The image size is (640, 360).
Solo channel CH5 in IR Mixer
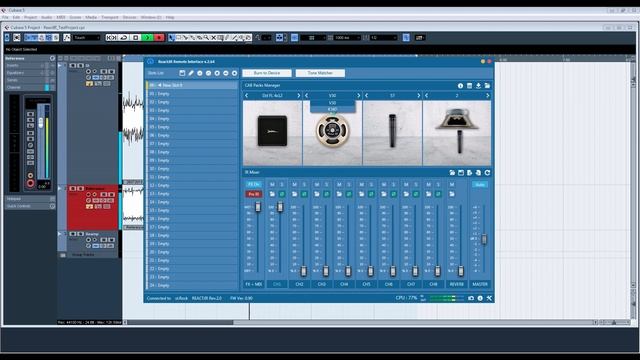coord(371,184)
